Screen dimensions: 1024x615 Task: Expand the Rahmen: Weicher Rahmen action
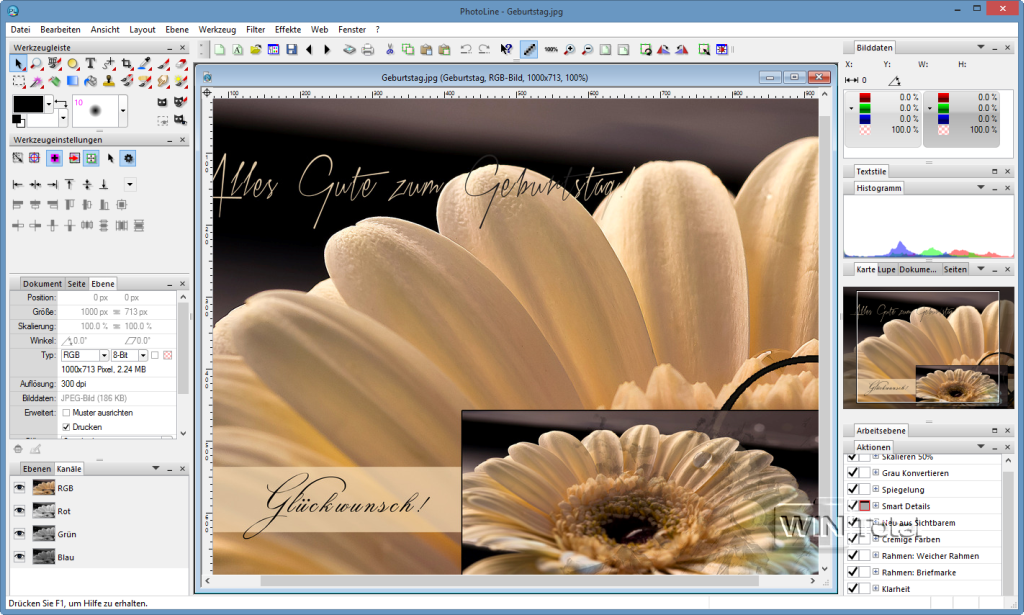tap(876, 556)
